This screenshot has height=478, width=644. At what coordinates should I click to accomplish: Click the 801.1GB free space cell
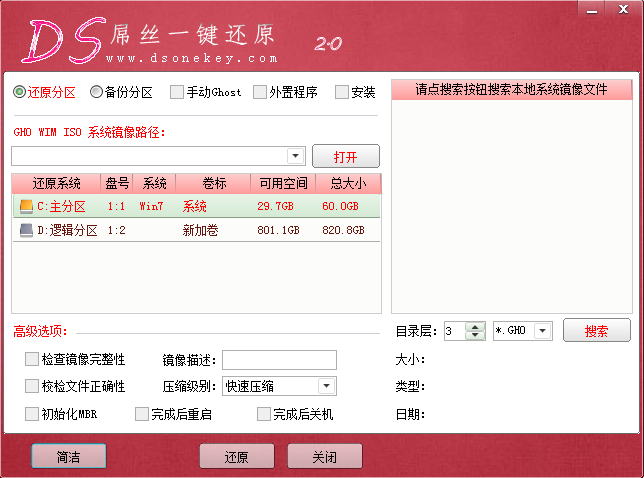(278, 230)
